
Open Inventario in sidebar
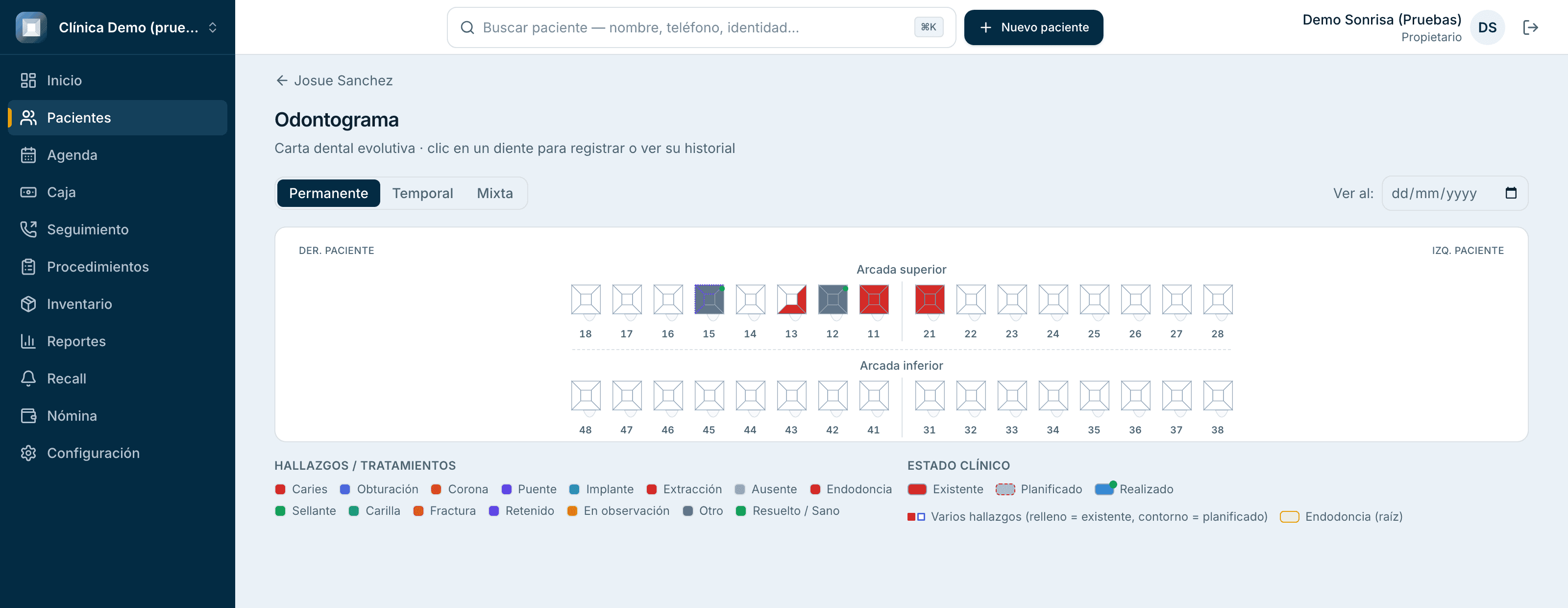(118, 304)
